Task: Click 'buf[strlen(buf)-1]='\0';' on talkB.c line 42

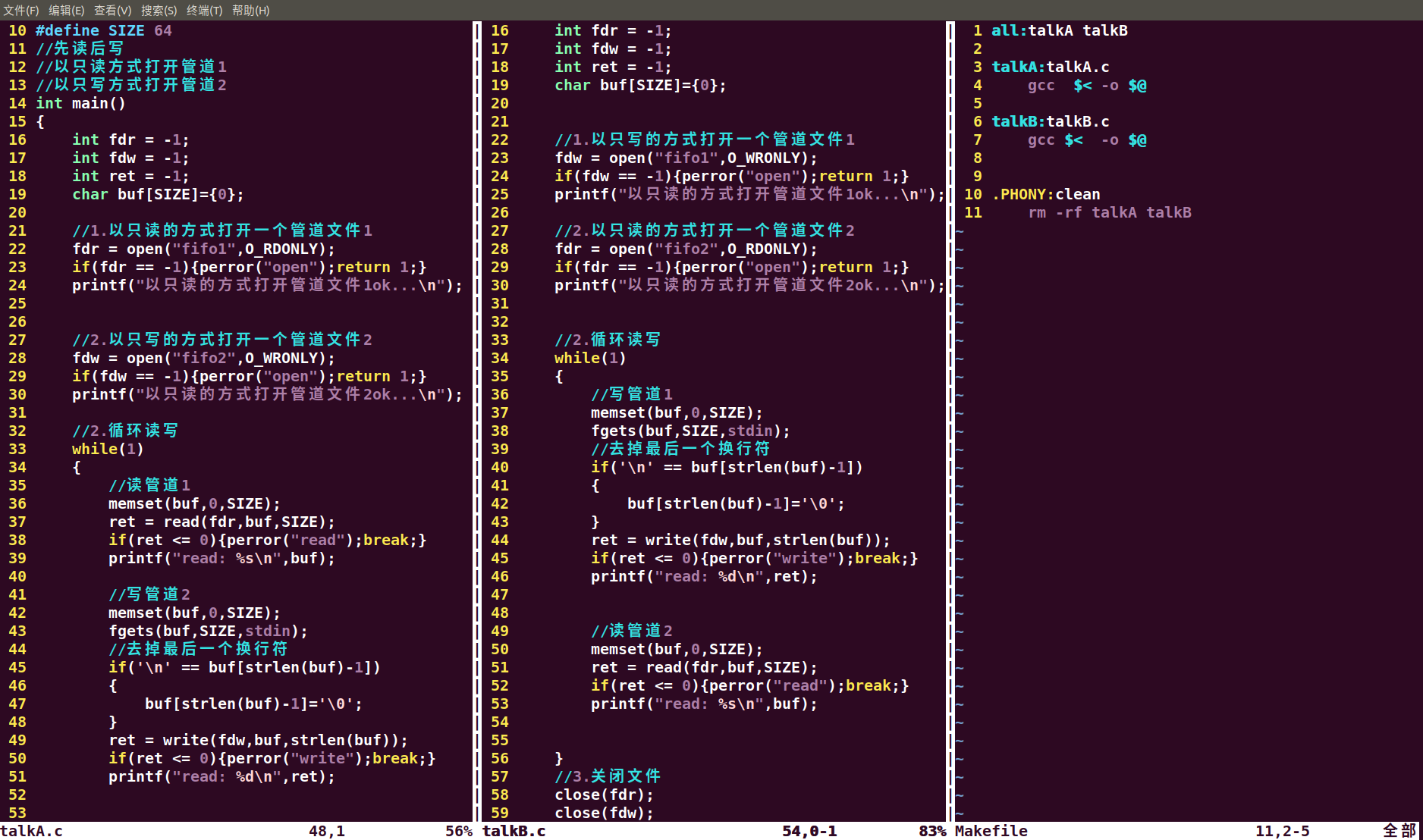Action: (x=736, y=503)
